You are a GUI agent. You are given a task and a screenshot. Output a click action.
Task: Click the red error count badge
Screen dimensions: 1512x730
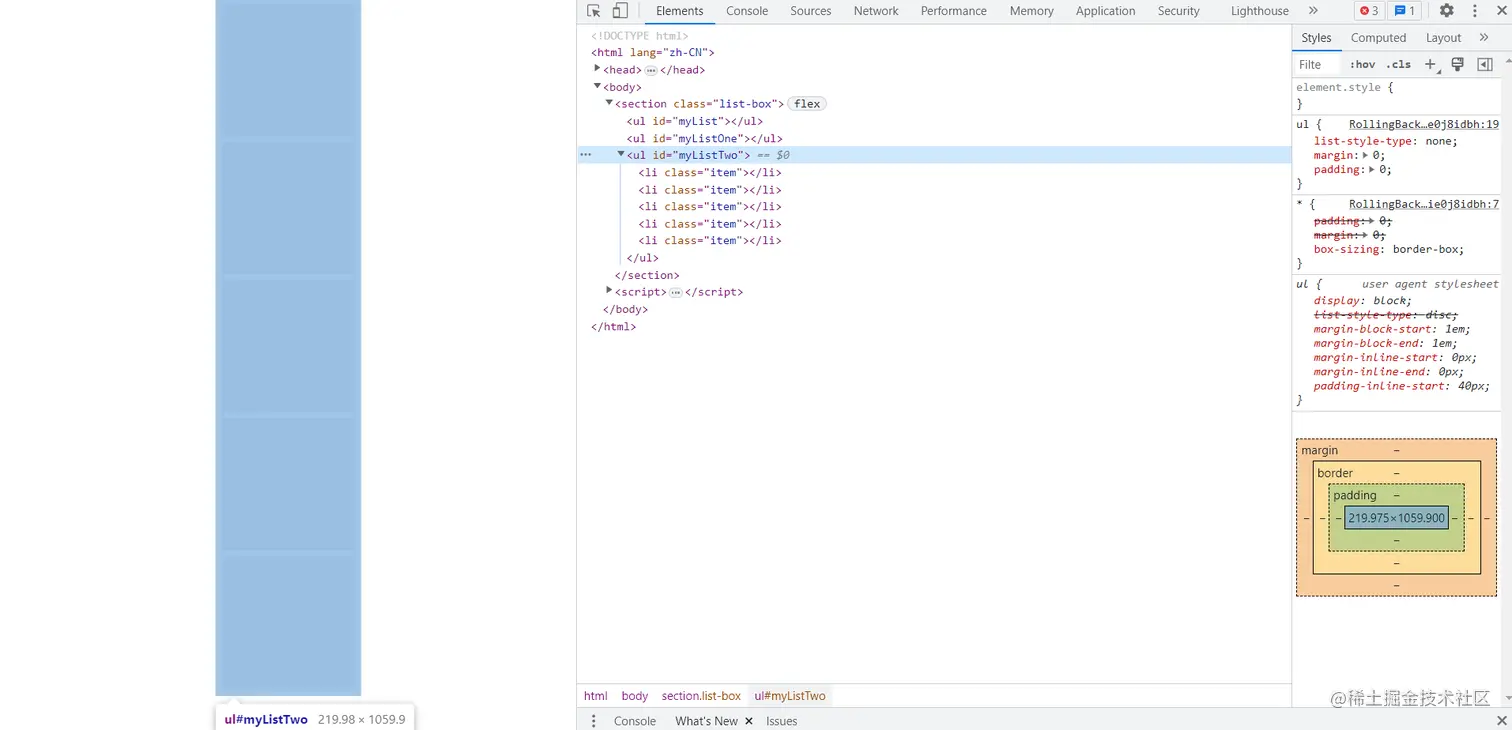pyautogui.click(x=1369, y=11)
